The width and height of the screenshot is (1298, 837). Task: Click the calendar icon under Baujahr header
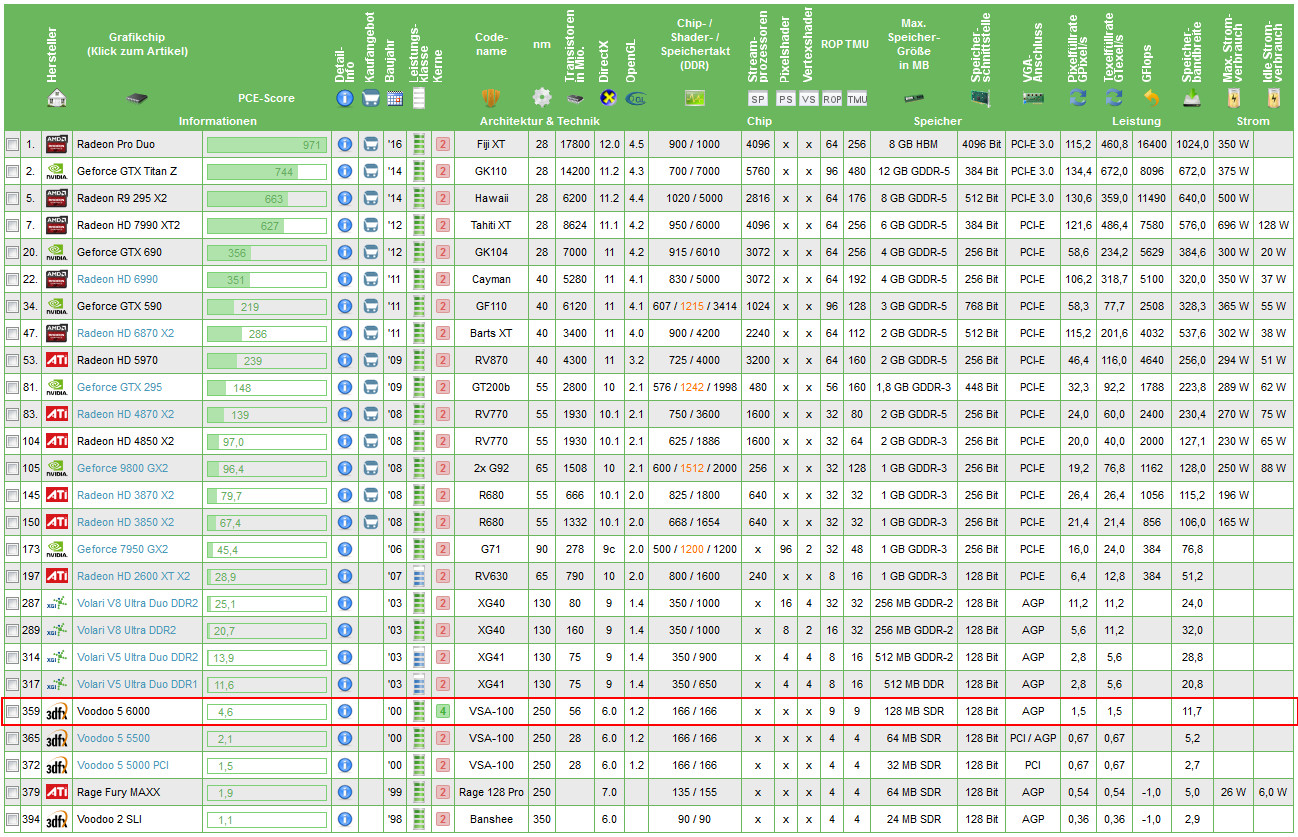tap(394, 98)
